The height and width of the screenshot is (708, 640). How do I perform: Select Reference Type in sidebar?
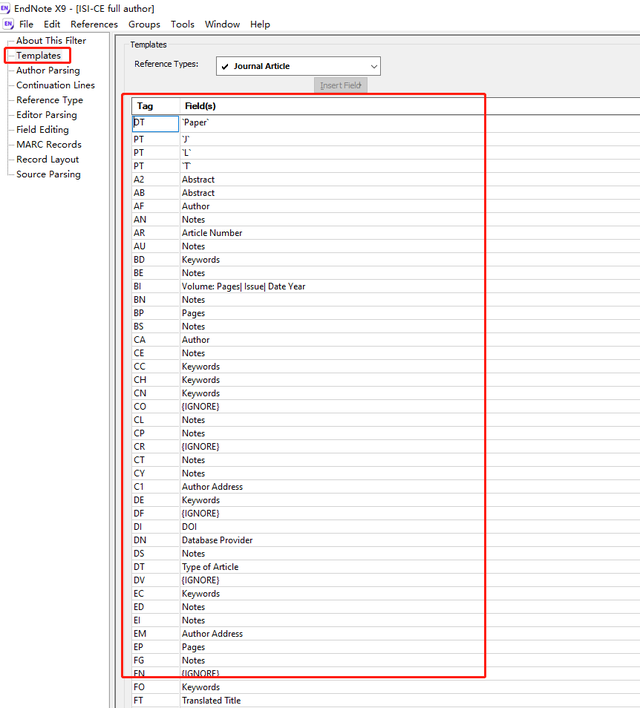(x=50, y=100)
